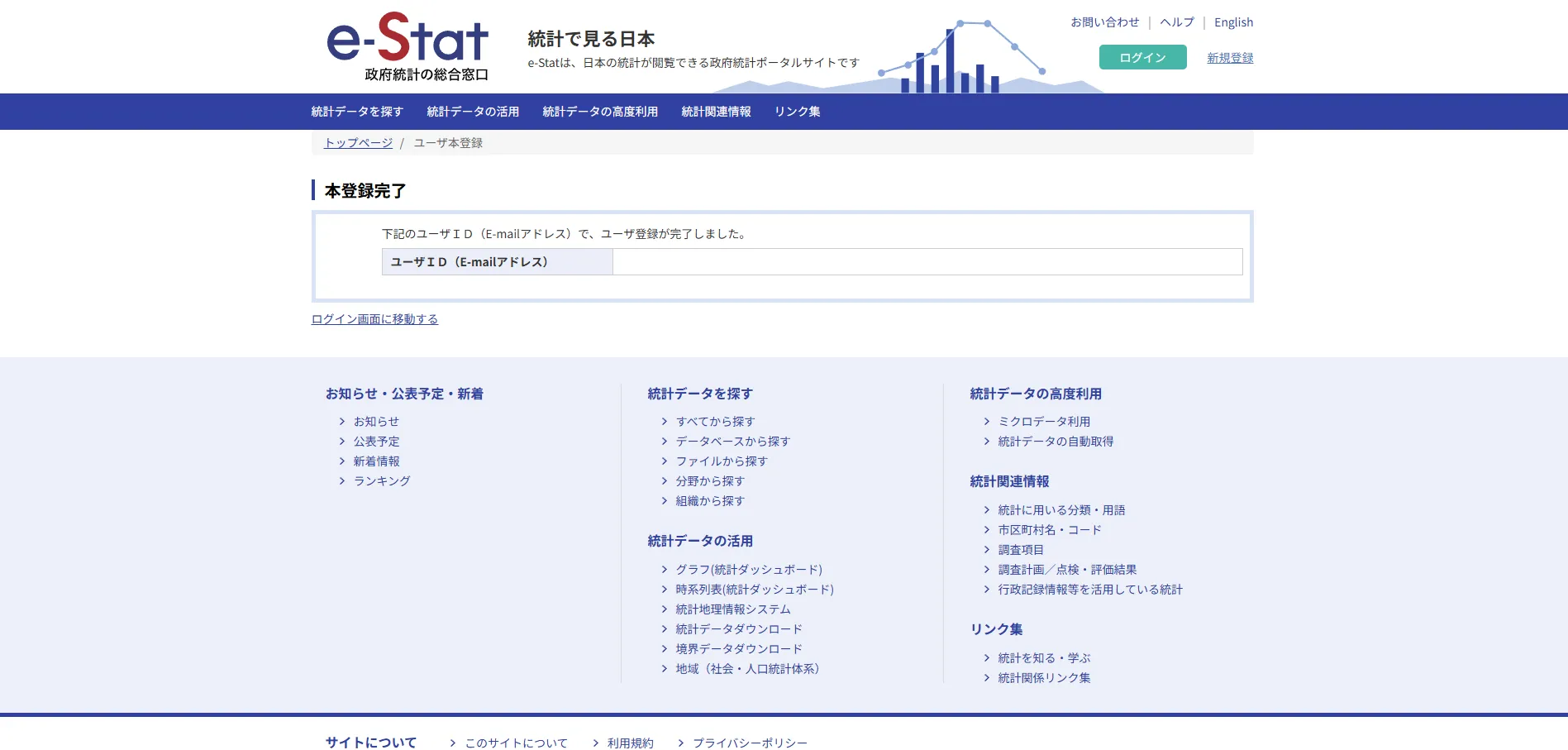Open 調査計画／点検・評価結果 link

1066,570
